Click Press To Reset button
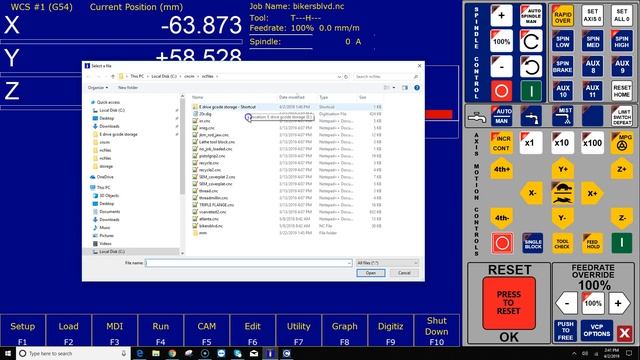The height and width of the screenshot is (360, 640). coord(509,303)
